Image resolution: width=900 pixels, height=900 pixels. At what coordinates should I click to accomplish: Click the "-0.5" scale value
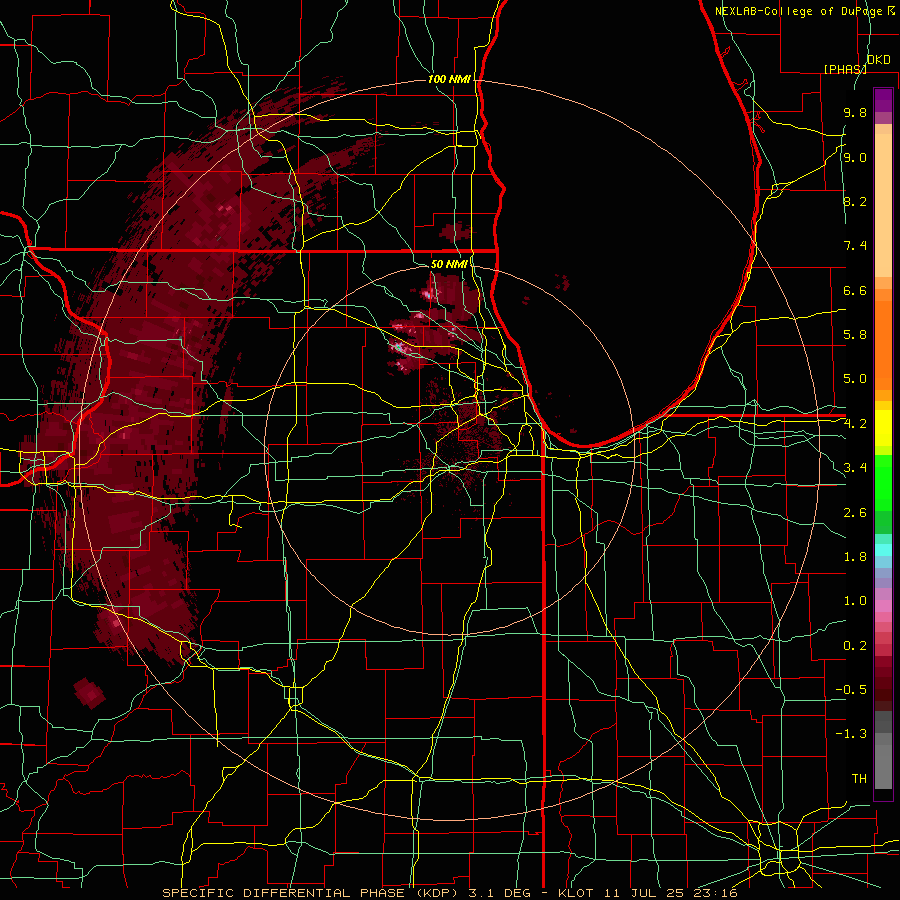click(851, 690)
